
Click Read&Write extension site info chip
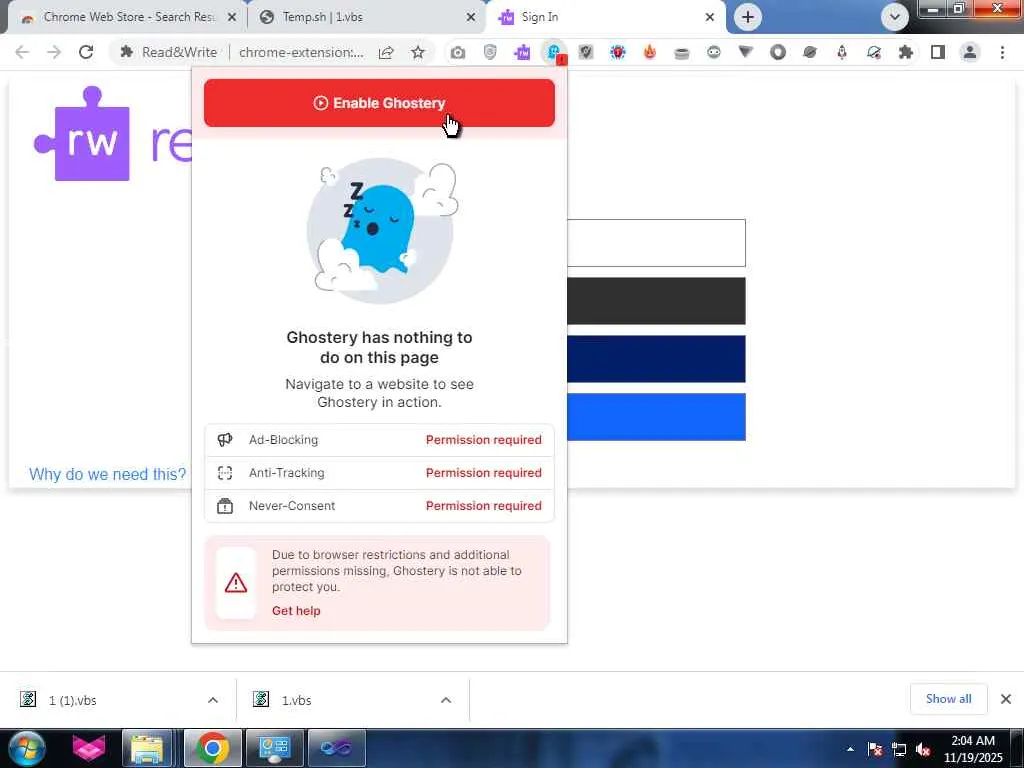coord(168,52)
